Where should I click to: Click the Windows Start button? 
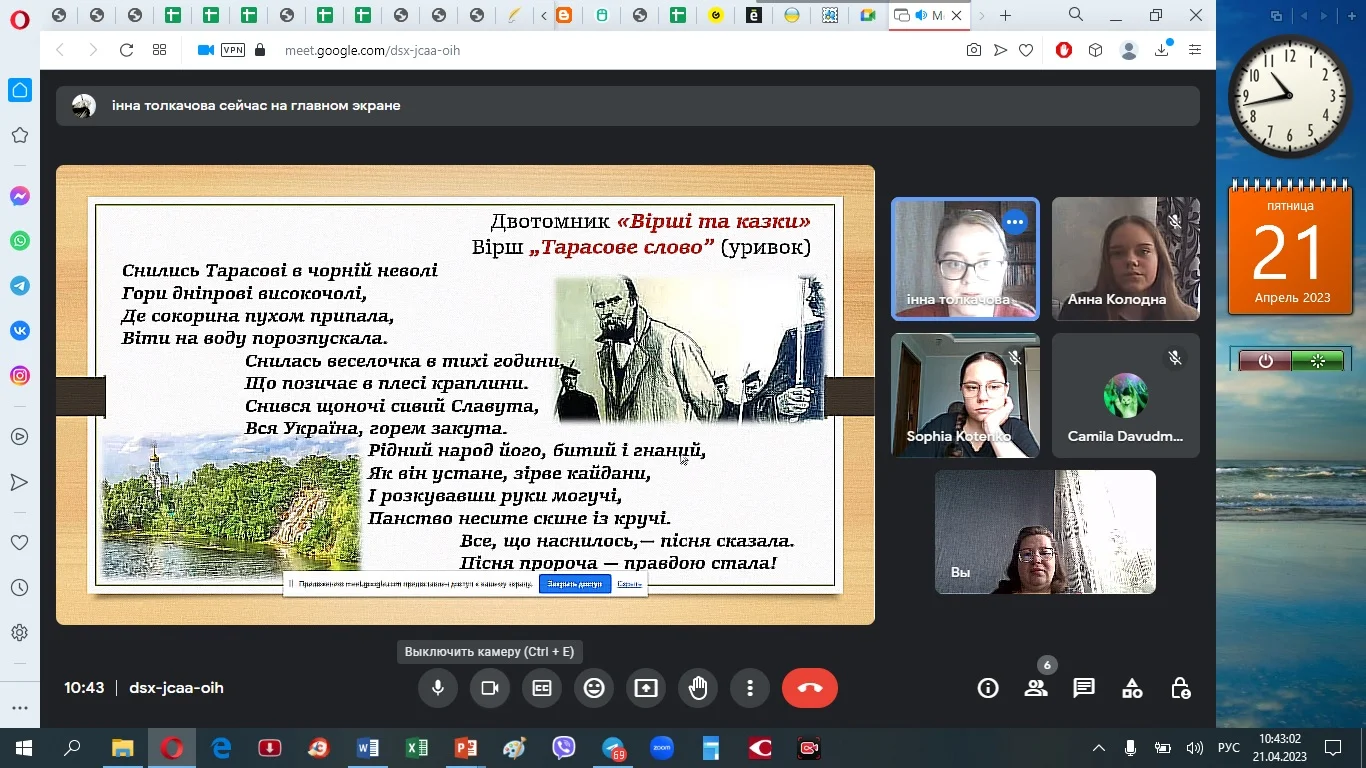point(23,748)
